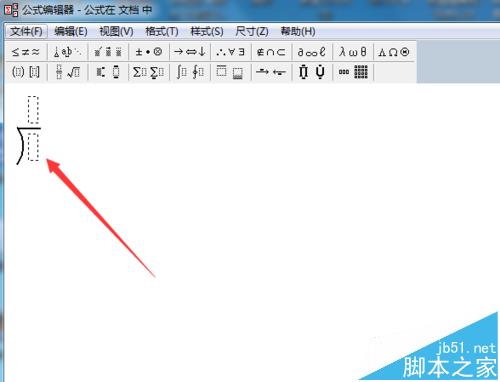Open lowercase Greek letters palette (λωθ)
Image resolution: width=500 pixels, height=382 pixels.
(353, 52)
